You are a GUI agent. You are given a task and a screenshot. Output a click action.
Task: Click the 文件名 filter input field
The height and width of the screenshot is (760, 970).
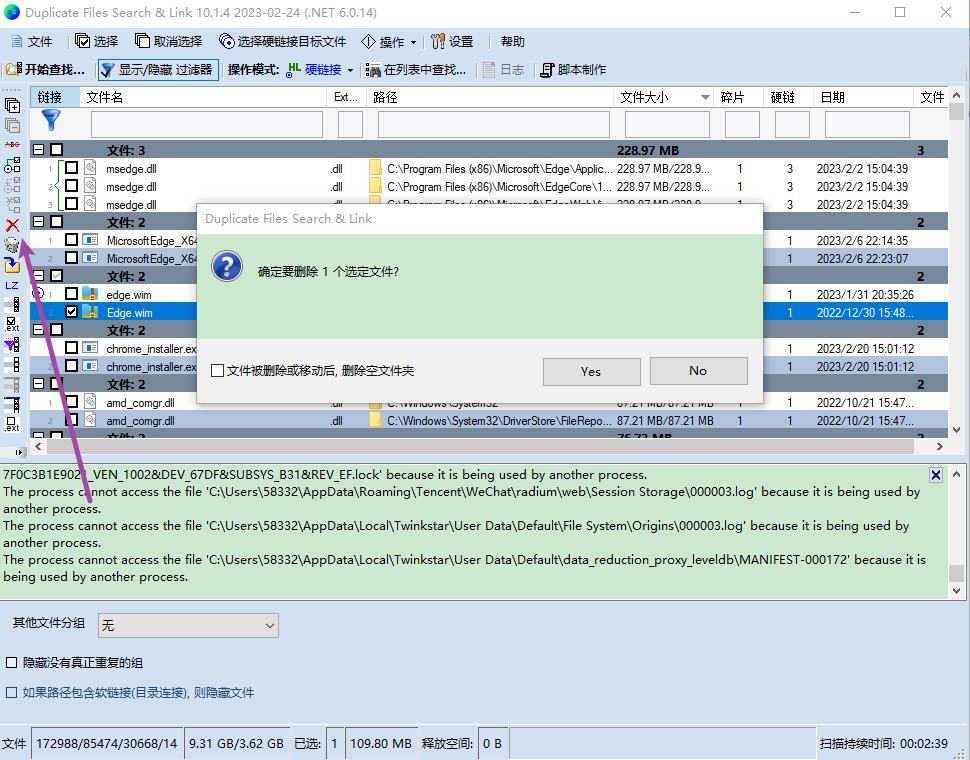[x=207, y=124]
